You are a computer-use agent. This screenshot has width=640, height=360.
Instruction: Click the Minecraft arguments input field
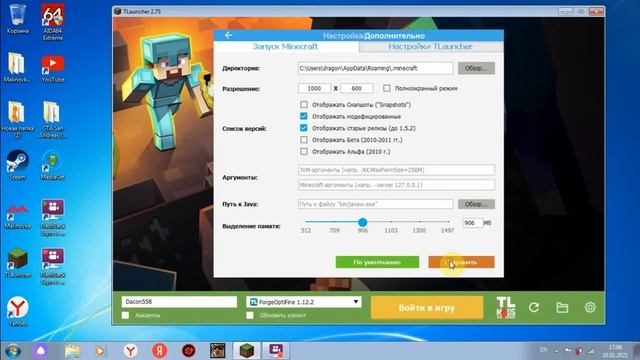396,185
